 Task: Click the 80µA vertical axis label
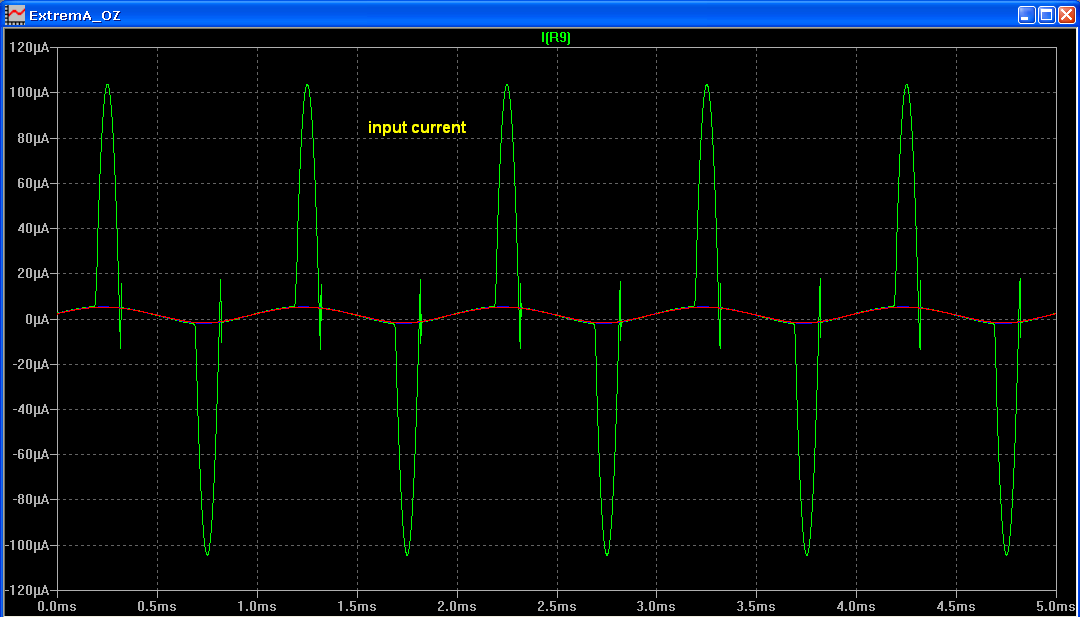pyautogui.click(x=36, y=138)
